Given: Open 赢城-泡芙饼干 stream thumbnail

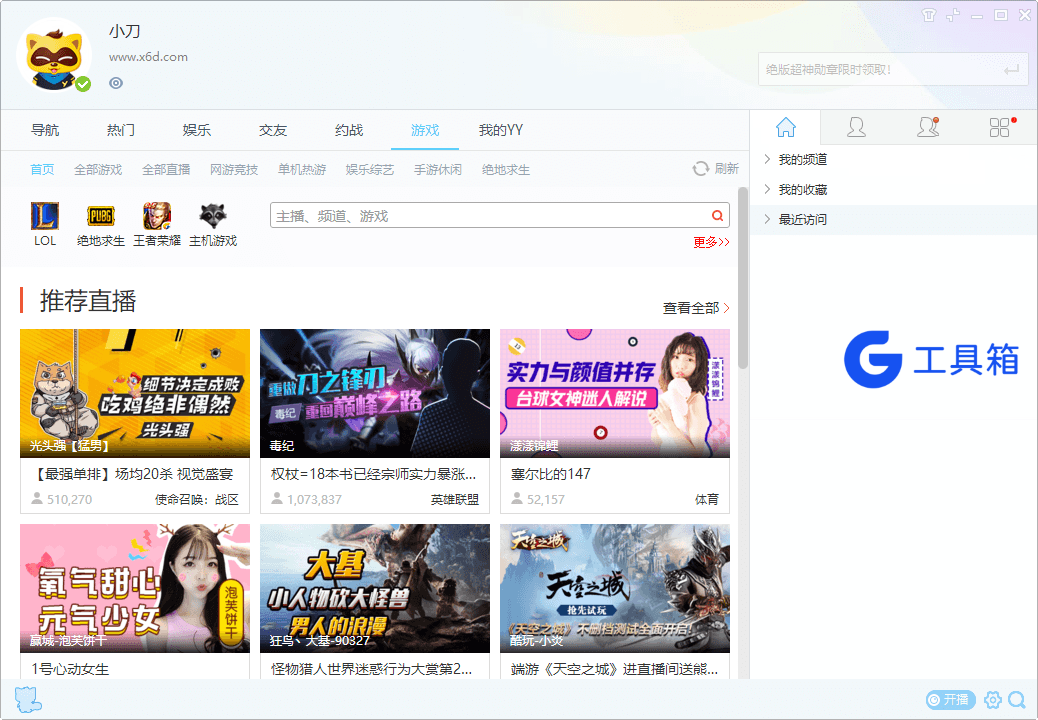Looking at the screenshot, I should tap(135, 588).
